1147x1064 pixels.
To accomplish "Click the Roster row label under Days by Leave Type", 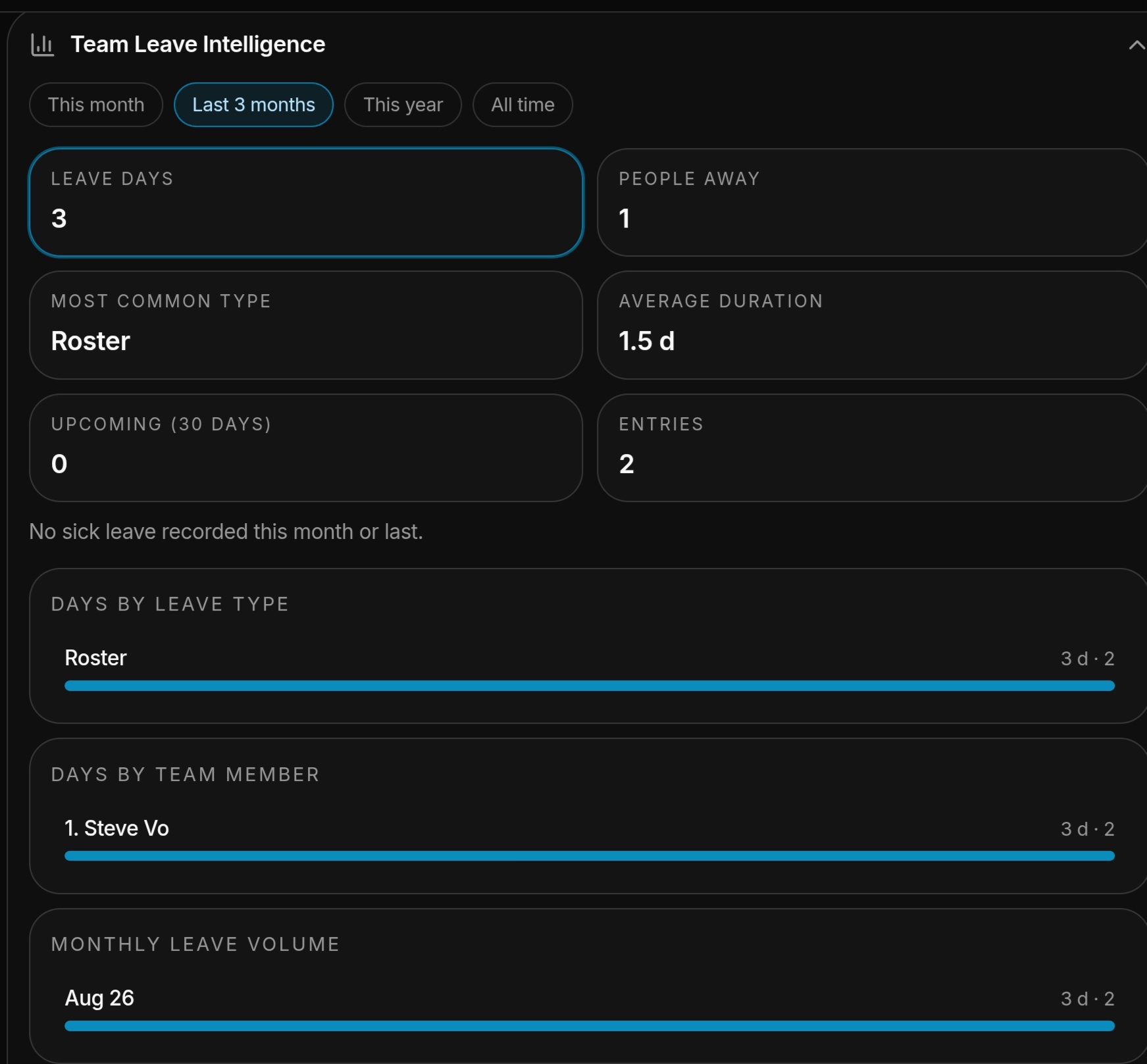I will click(95, 658).
